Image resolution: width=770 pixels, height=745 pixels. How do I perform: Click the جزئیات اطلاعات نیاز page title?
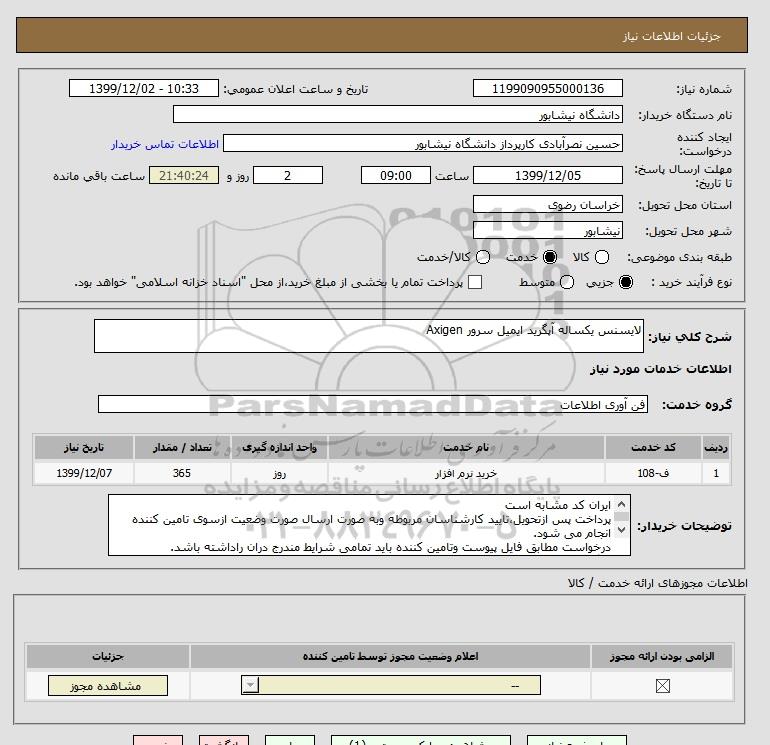pyautogui.click(x=671, y=36)
